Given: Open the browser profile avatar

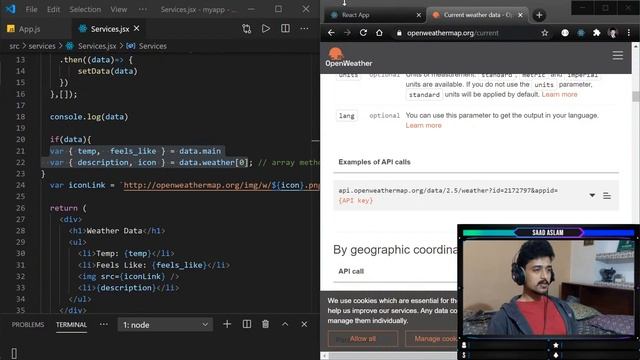Looking at the screenshot, I should [613, 33].
